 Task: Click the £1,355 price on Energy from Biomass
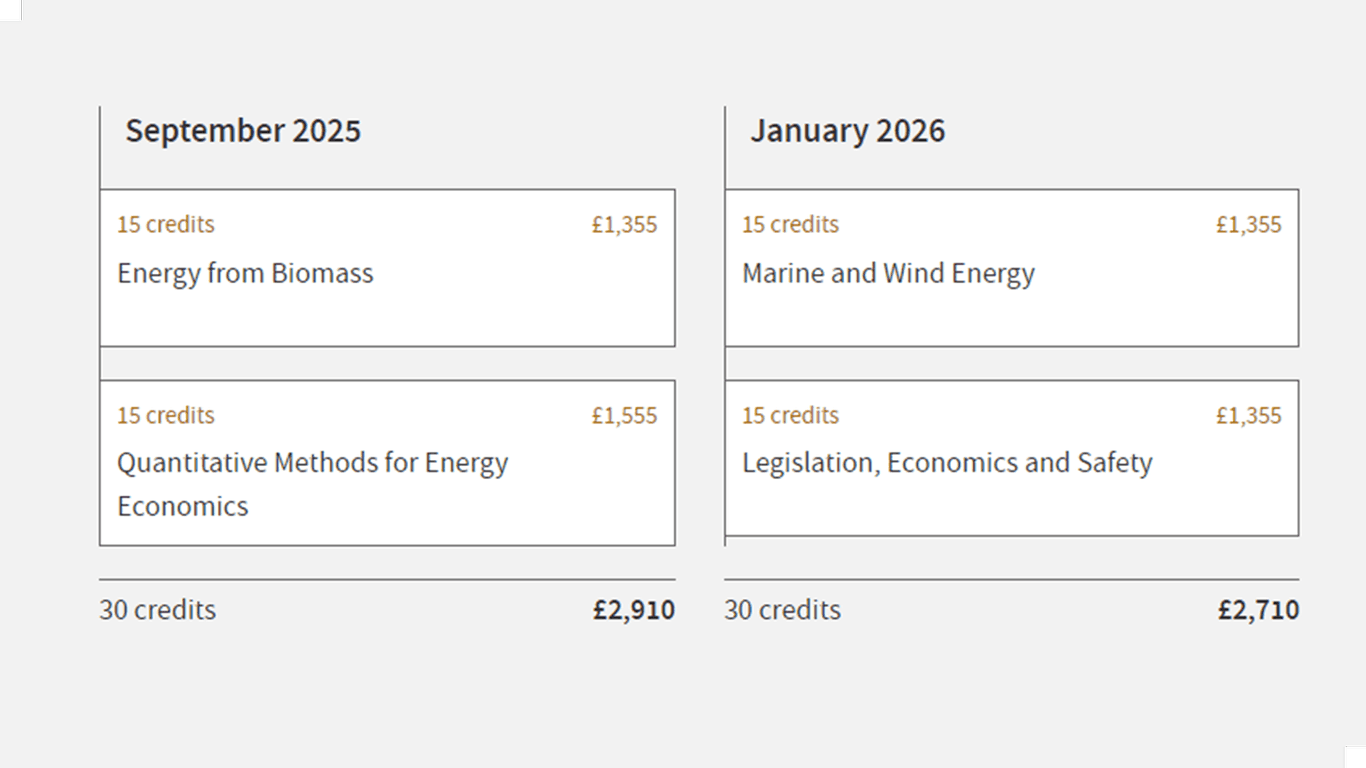[624, 225]
